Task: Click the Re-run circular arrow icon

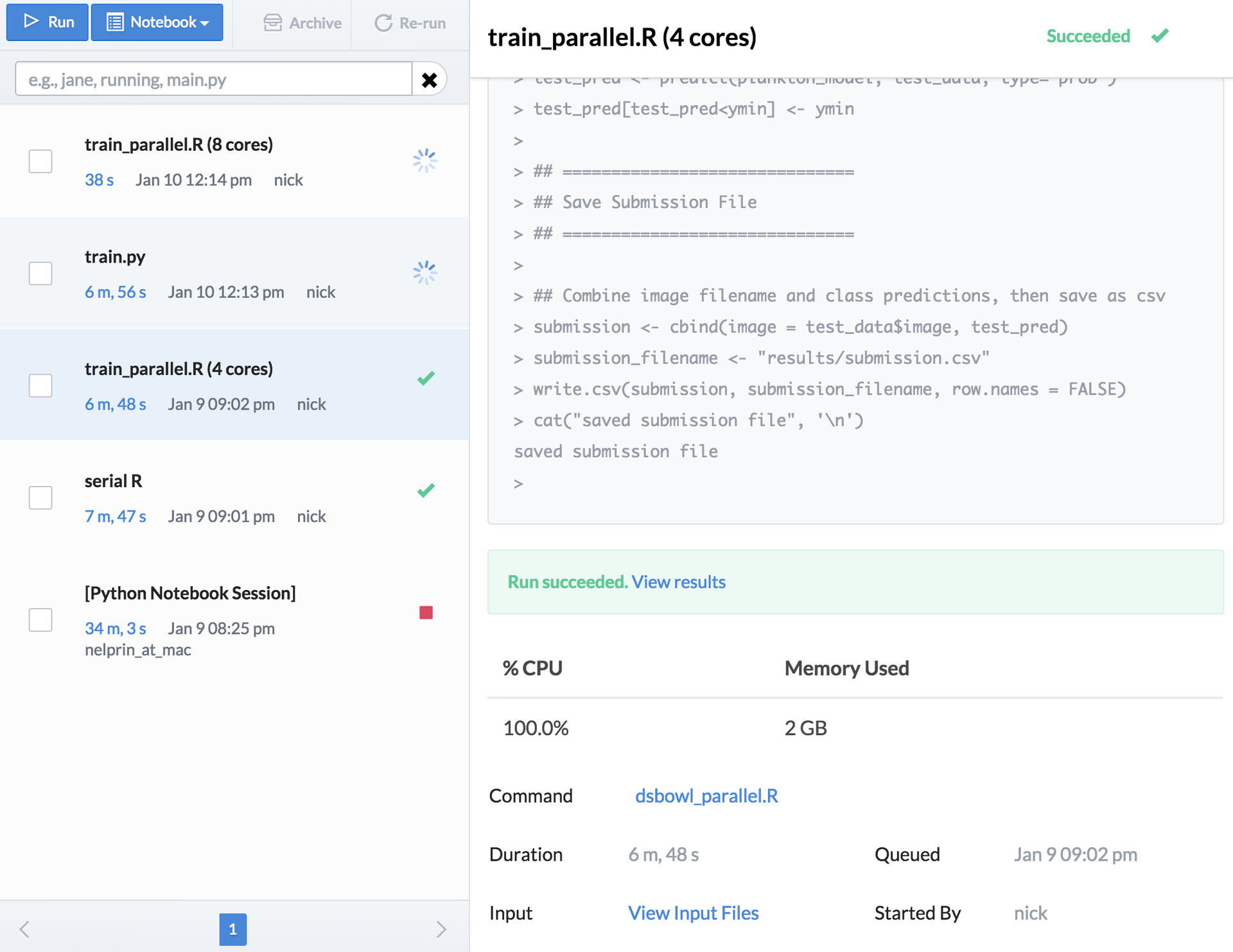Action: (383, 23)
